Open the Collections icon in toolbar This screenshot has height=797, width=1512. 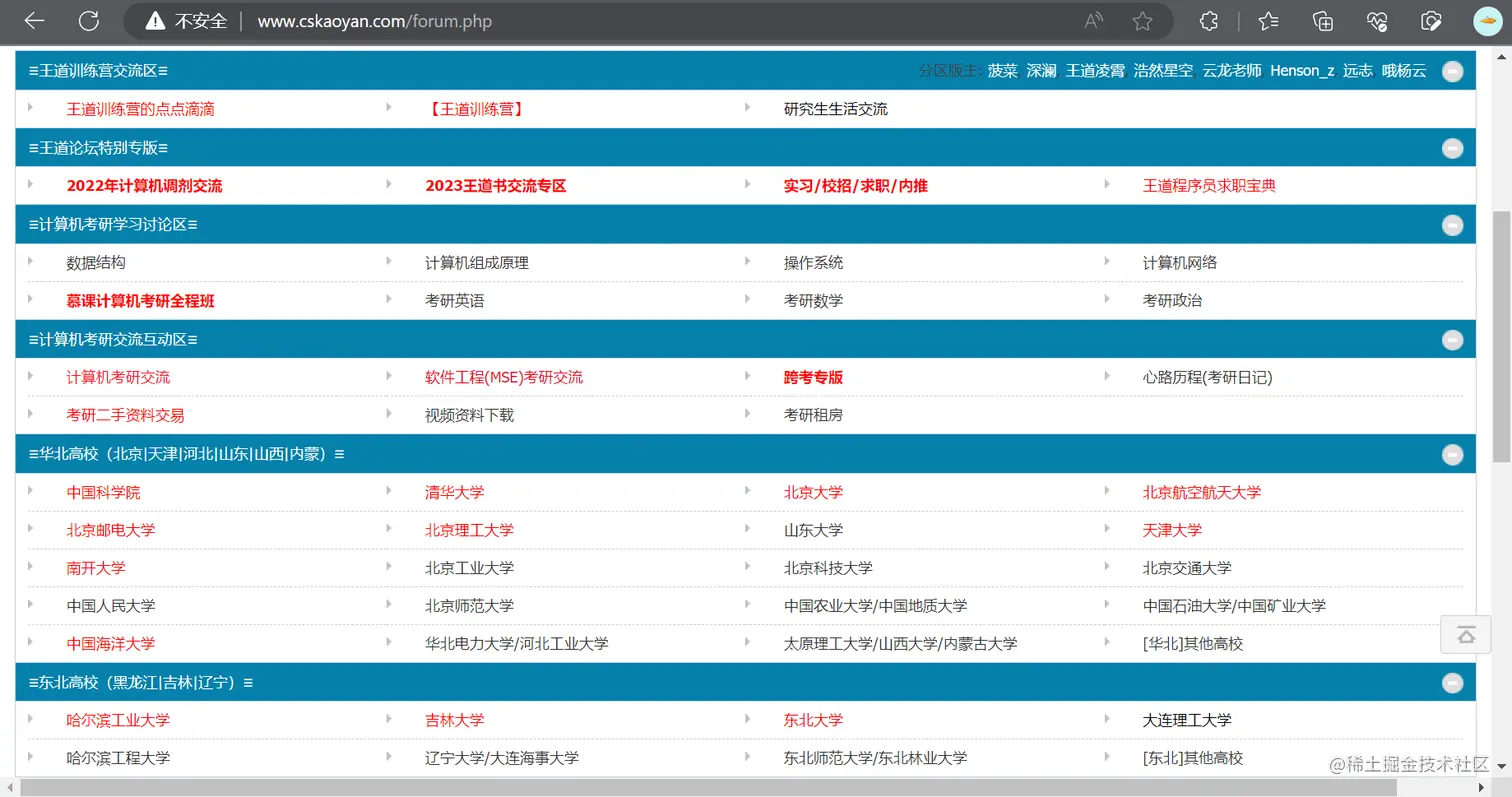point(1323,21)
